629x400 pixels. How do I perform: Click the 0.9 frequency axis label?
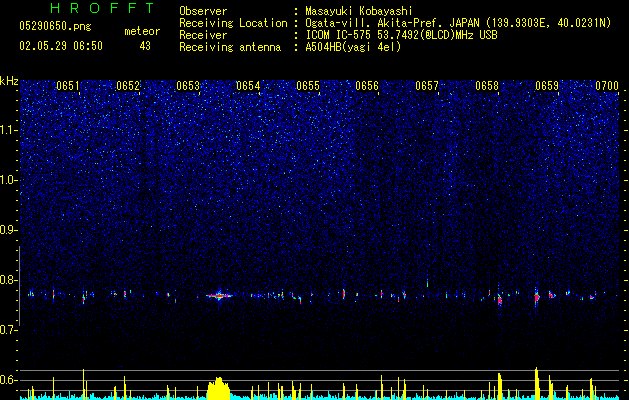pyautogui.click(x=9, y=230)
